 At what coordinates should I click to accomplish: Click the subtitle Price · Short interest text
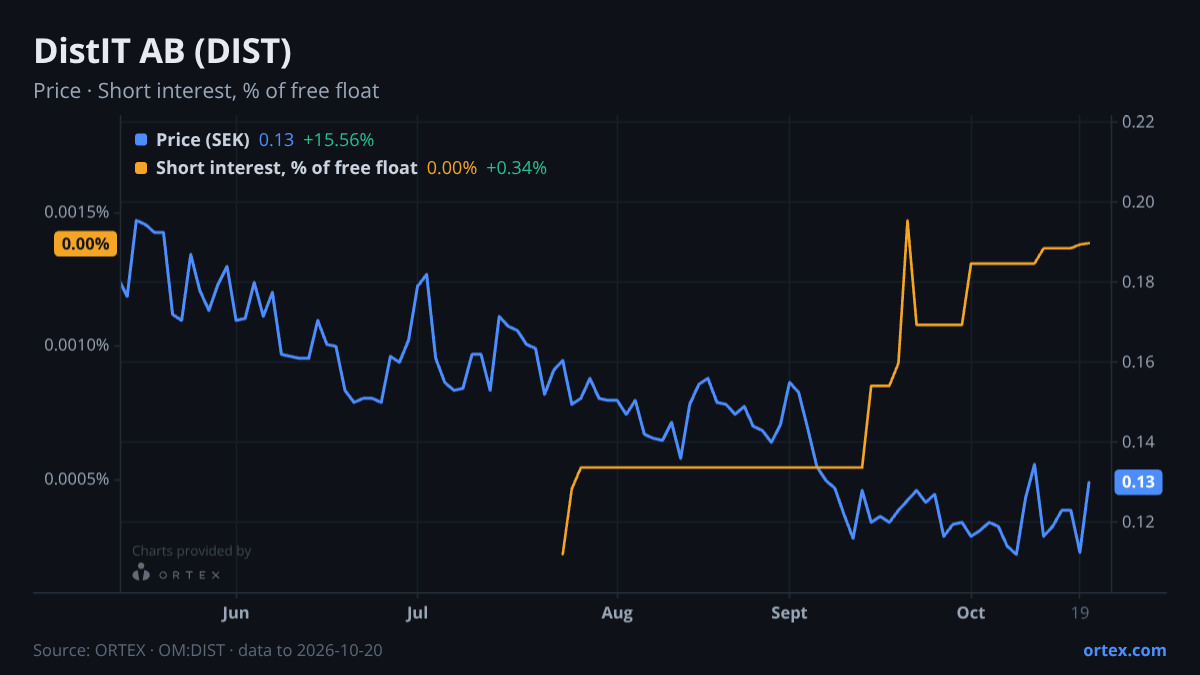point(206,91)
